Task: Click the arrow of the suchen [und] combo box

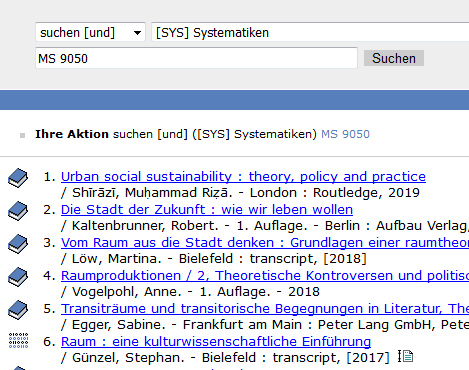Action: (x=137, y=33)
